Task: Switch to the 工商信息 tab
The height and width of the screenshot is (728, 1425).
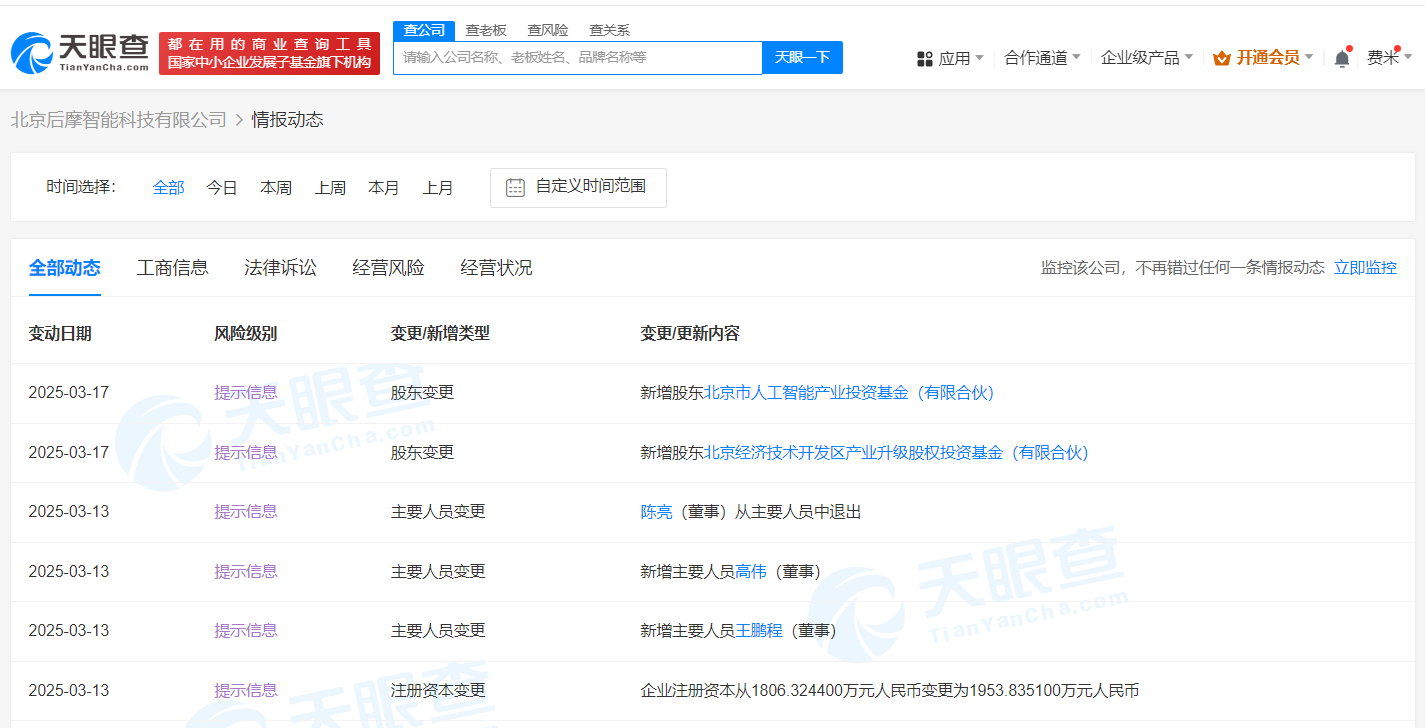Action: pyautogui.click(x=173, y=268)
